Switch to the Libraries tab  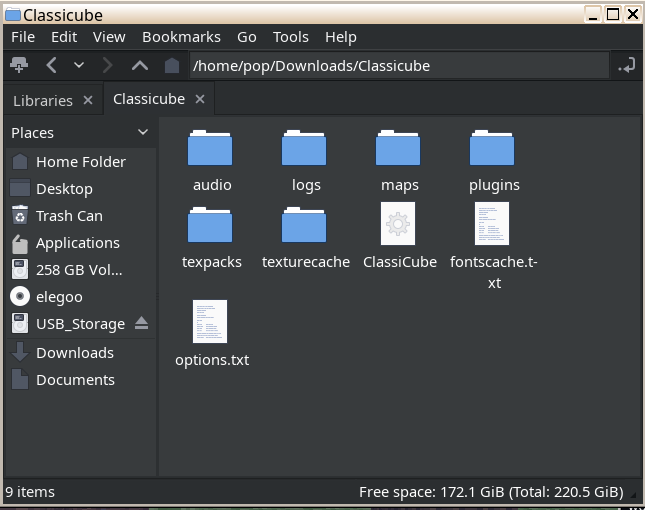[x=43, y=100]
